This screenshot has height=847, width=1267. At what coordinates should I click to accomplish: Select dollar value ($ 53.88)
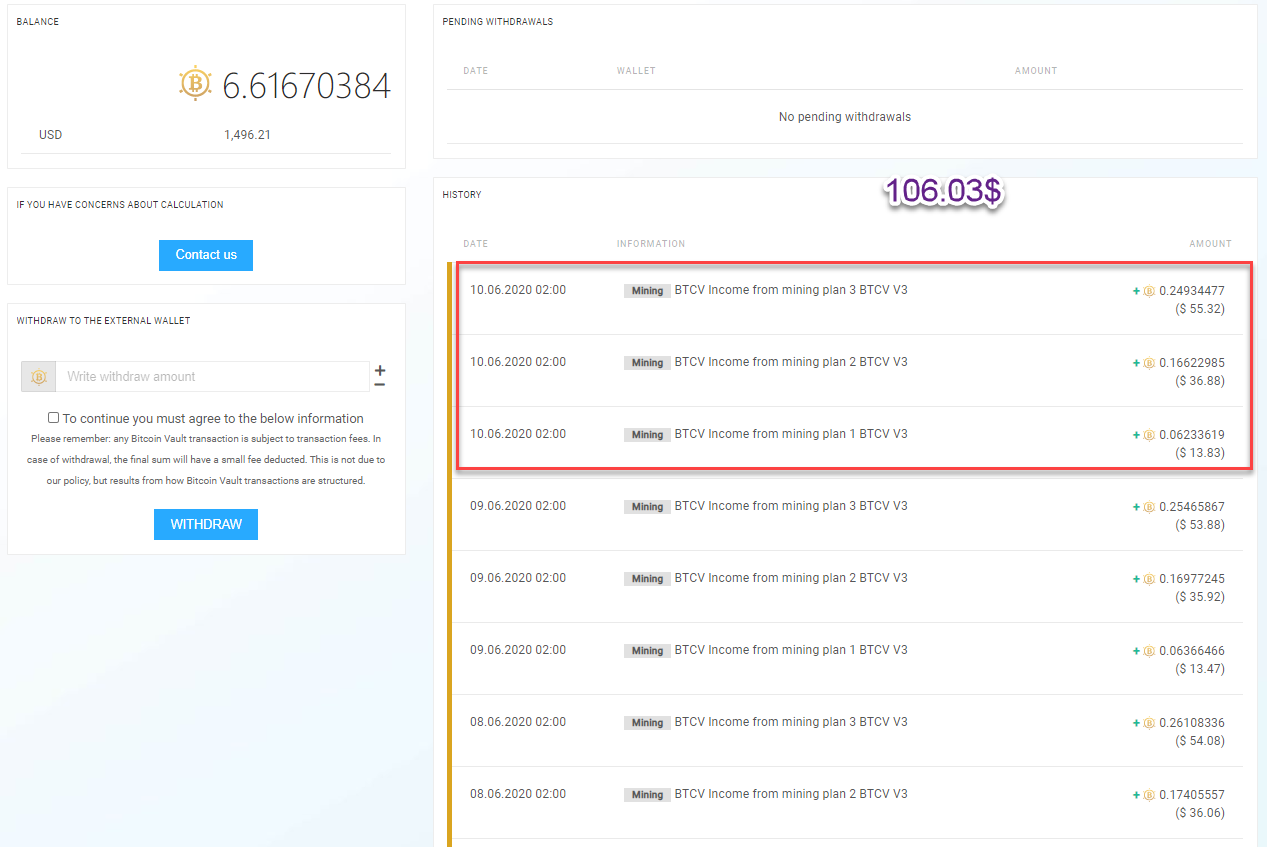pyautogui.click(x=1200, y=525)
